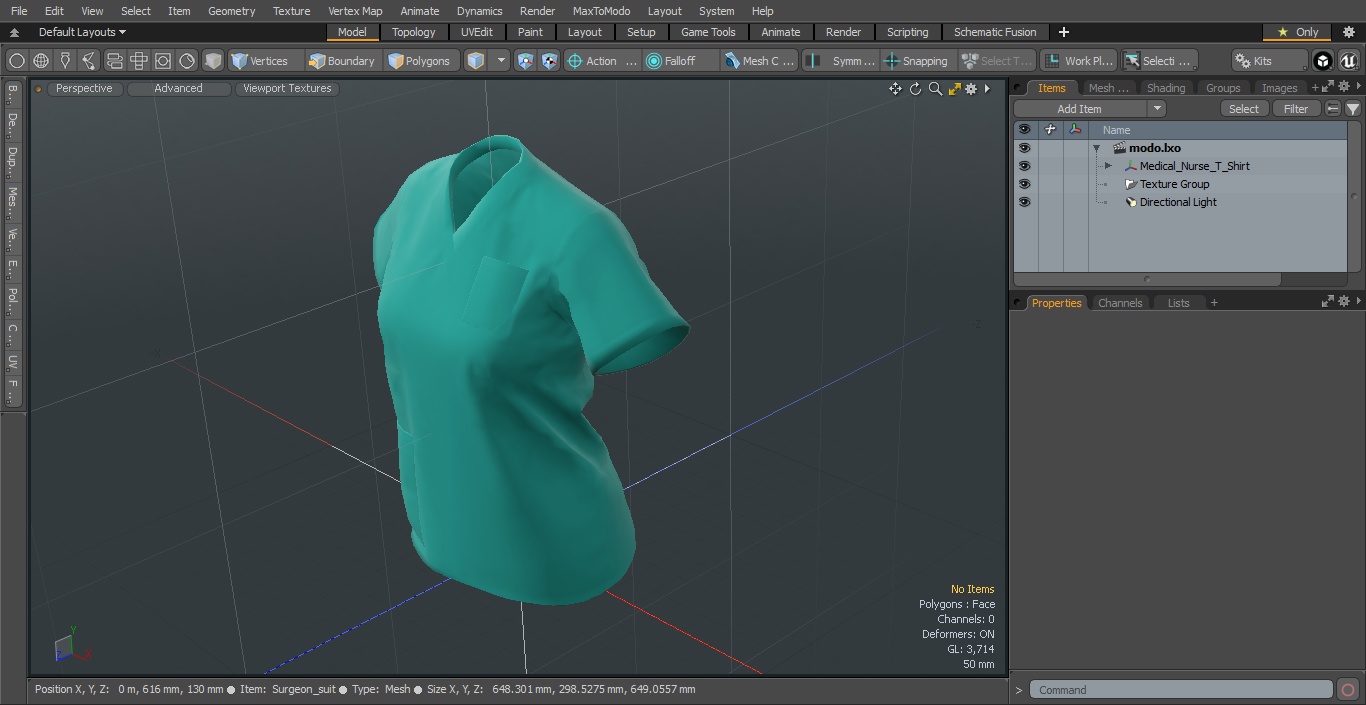Screen dimensions: 1366x705
Task: Click the brush stroke tool icon
Action: coord(89,61)
